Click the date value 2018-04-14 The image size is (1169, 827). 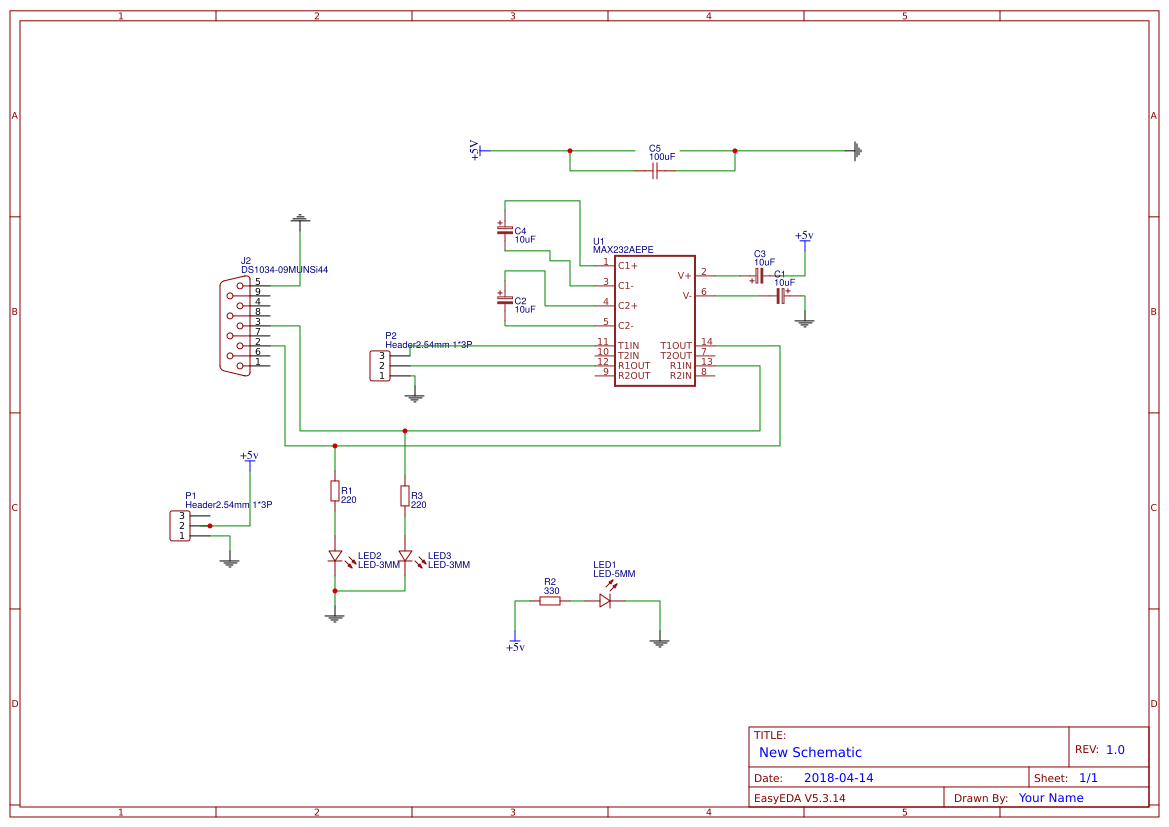841,777
